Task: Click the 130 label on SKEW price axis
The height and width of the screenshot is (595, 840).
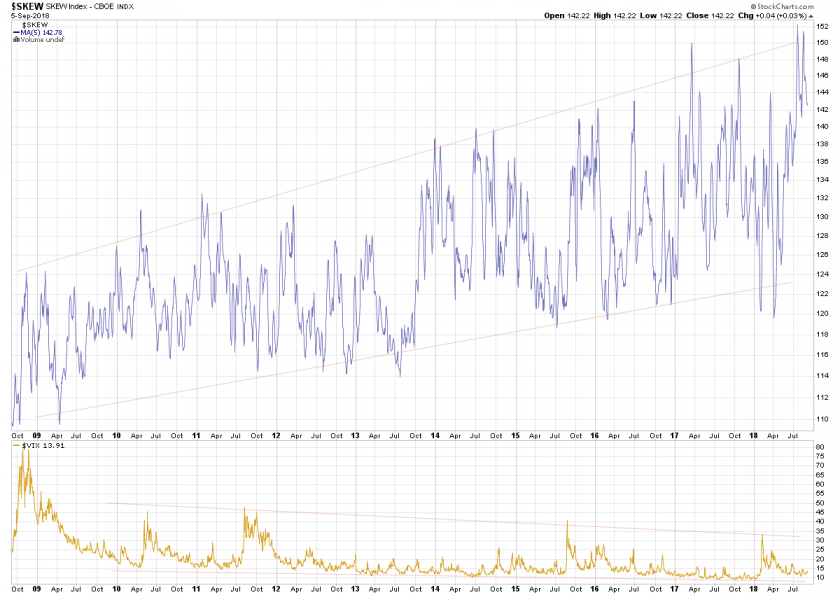Action: point(822,216)
